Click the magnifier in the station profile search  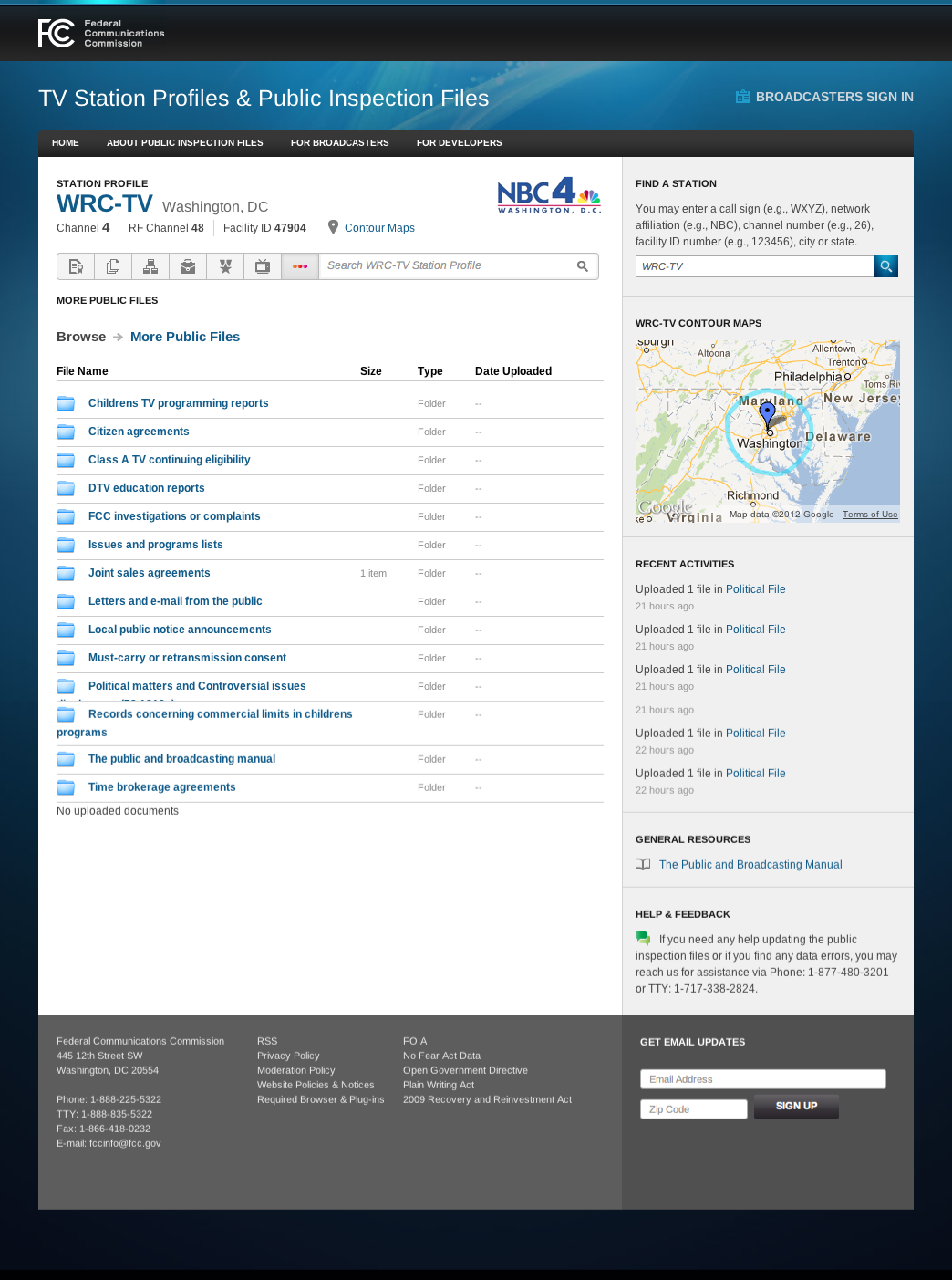click(x=583, y=266)
